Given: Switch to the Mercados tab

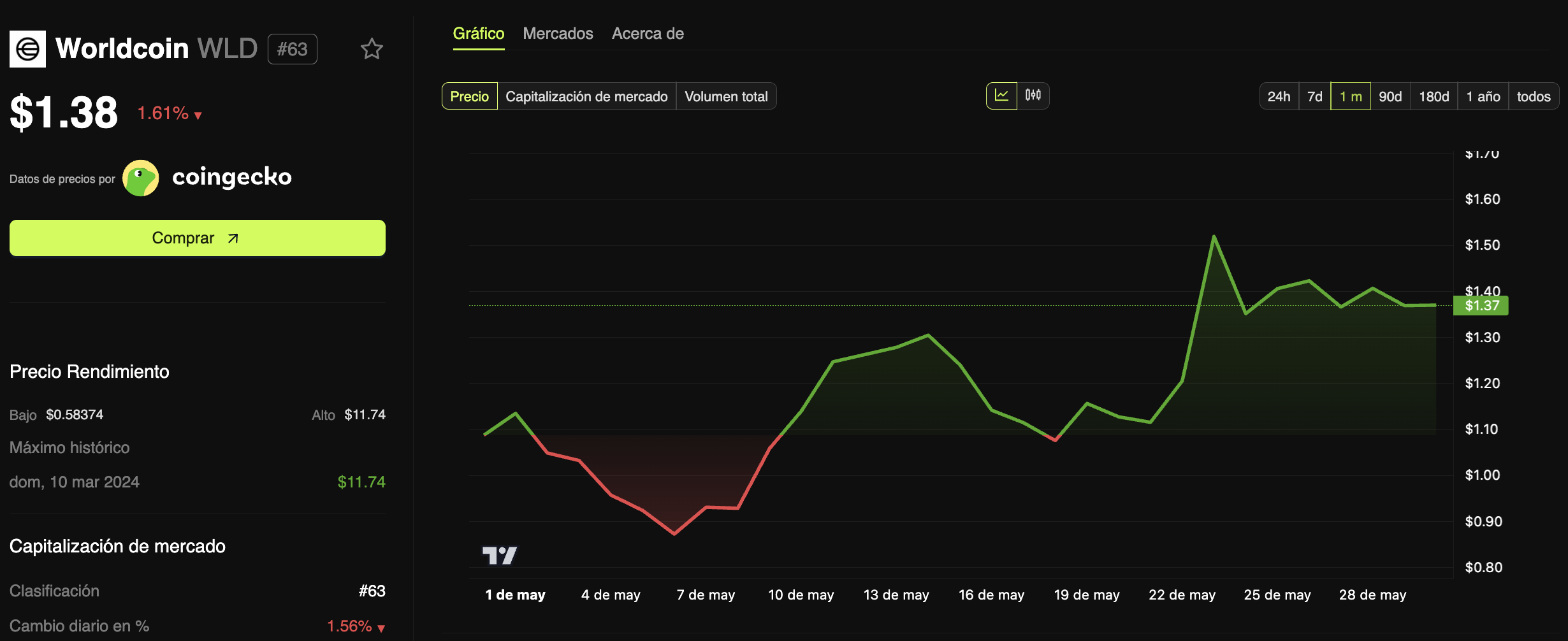Looking at the screenshot, I should [558, 34].
